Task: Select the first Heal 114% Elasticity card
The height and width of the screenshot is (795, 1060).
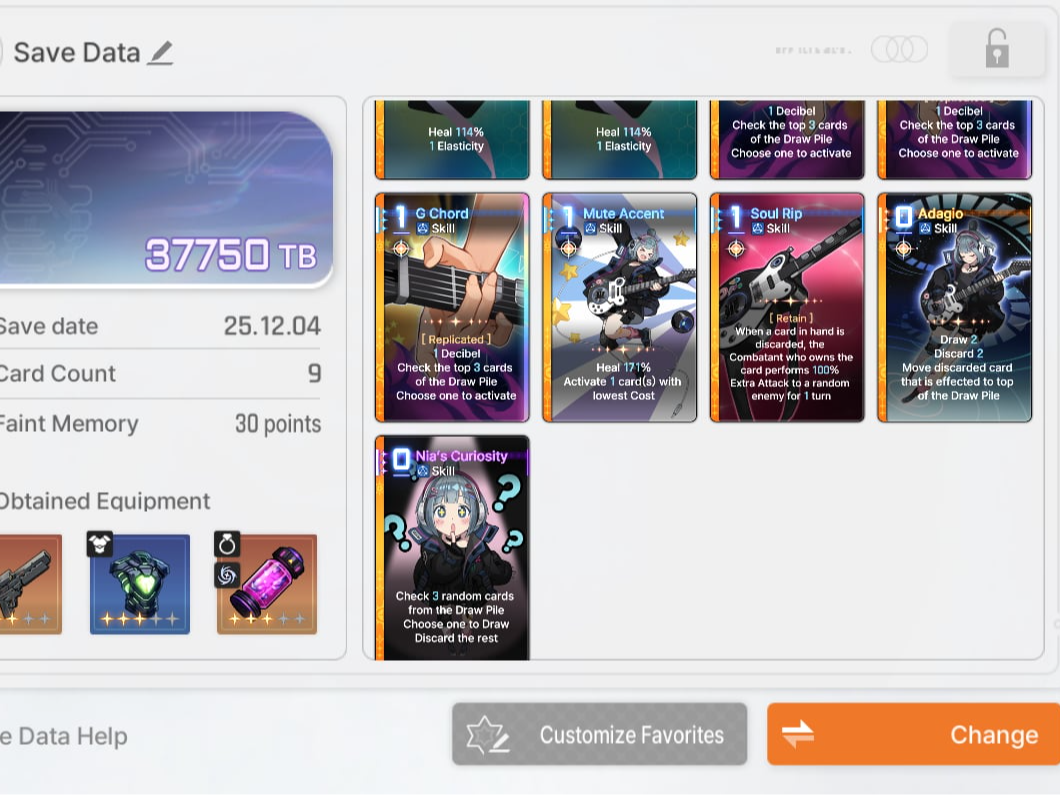Action: [452, 140]
